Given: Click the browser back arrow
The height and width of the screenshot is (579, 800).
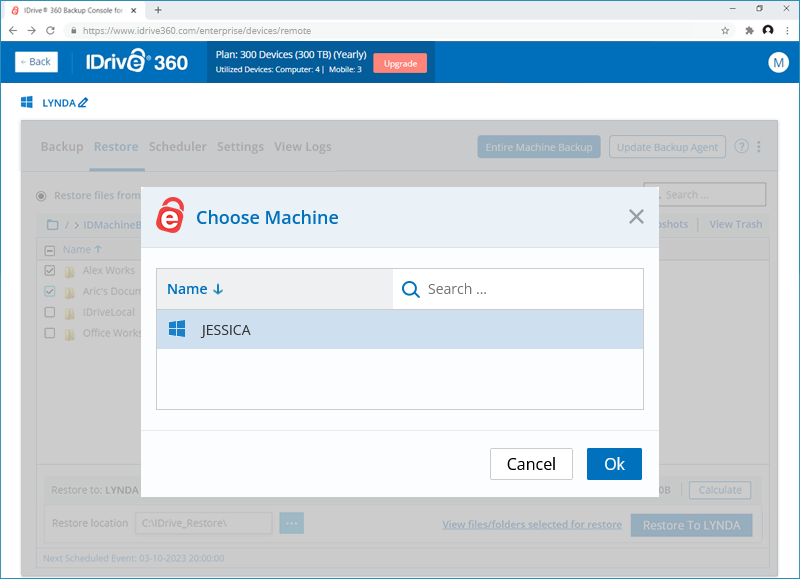Looking at the screenshot, I should coord(13,31).
